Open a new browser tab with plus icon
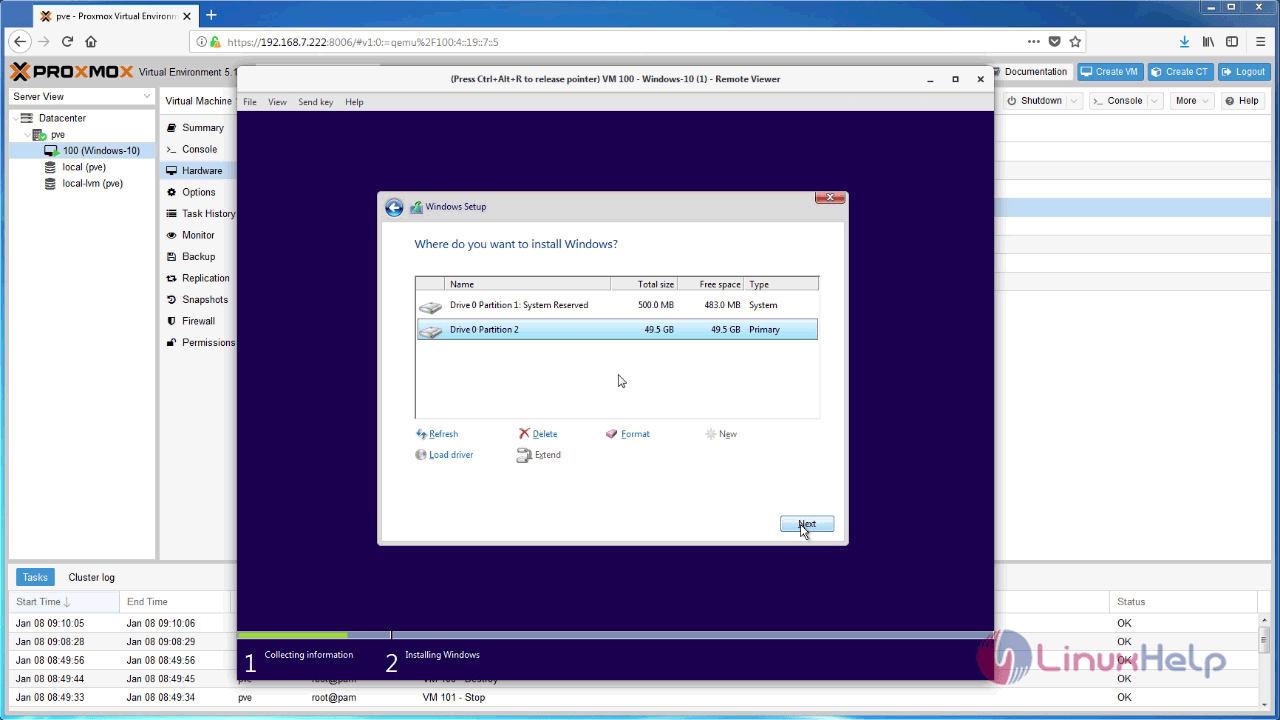Viewport: 1280px width, 720px height. 211,15
